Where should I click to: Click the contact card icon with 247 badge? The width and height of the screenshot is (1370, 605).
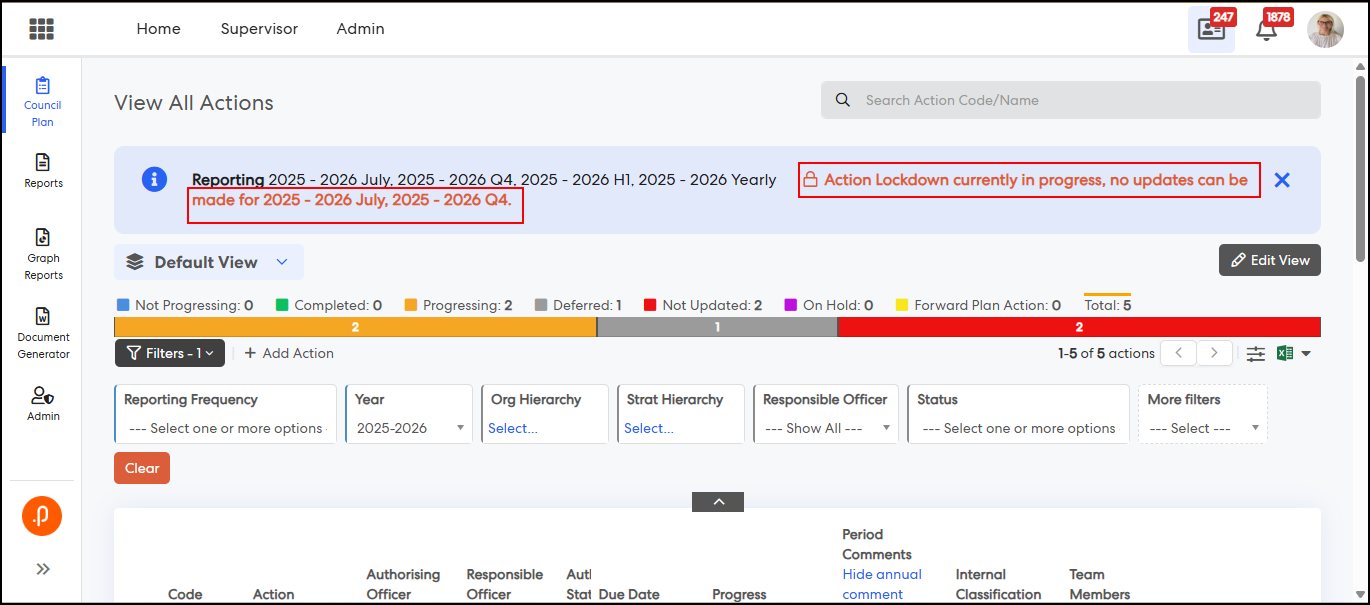pyautogui.click(x=1211, y=30)
